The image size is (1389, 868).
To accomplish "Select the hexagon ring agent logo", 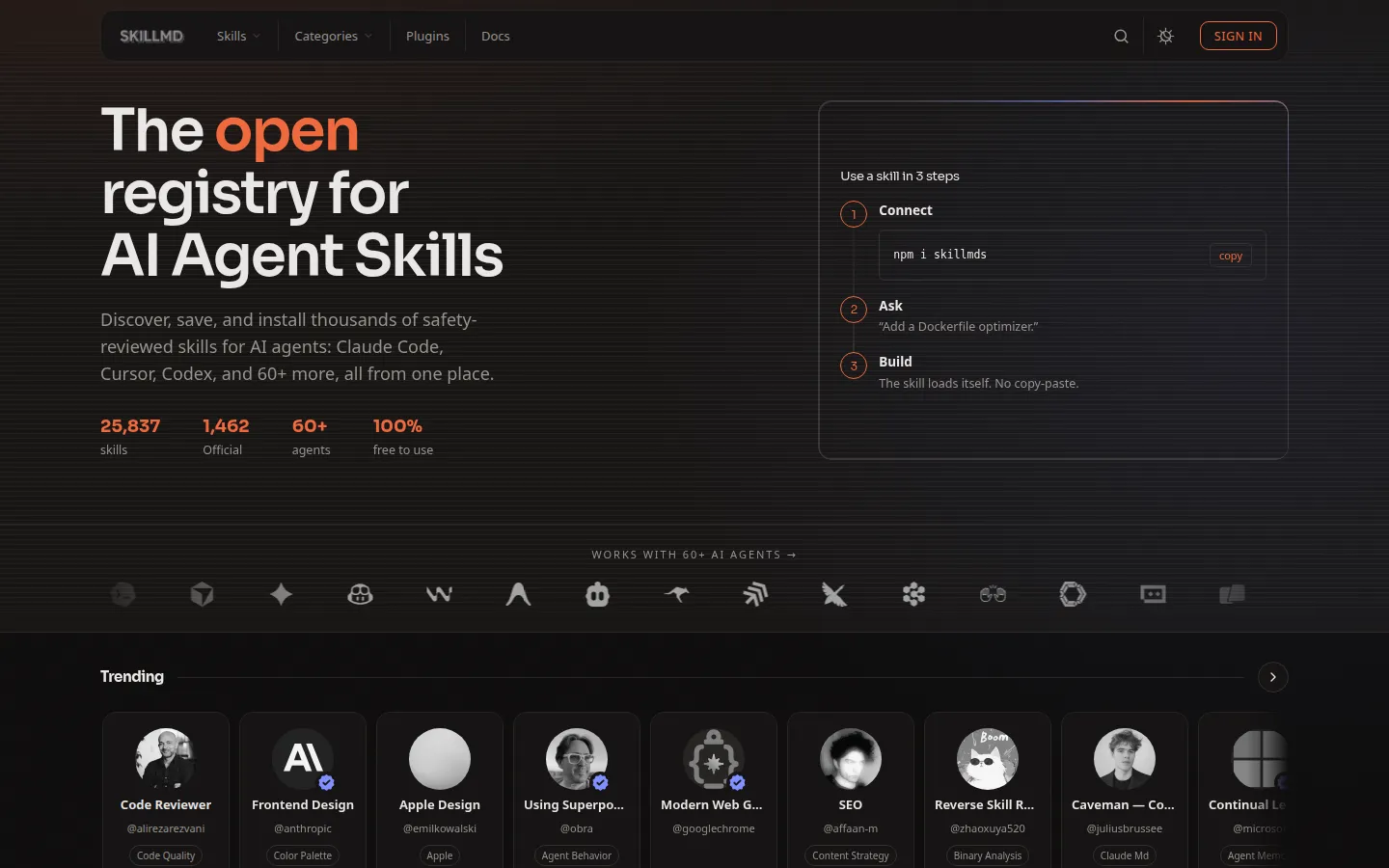I will click(x=1072, y=594).
